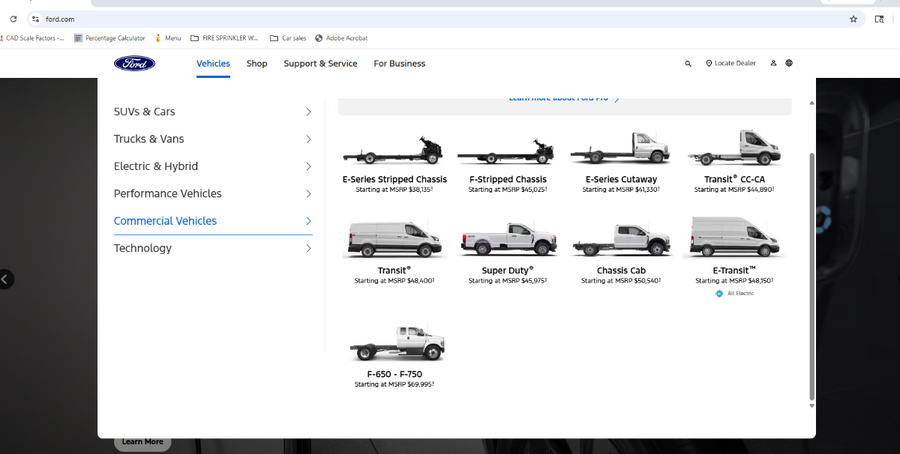The height and width of the screenshot is (454, 900).
Task: Open the site search magnifier icon
Action: [688, 63]
